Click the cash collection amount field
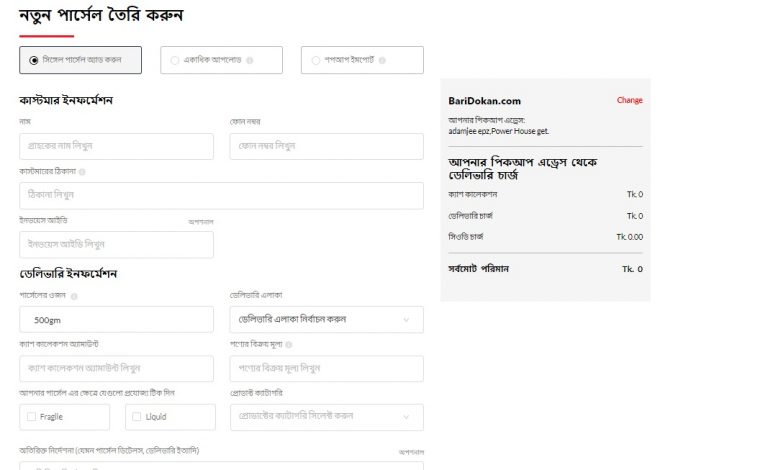The height and width of the screenshot is (470, 768). [116, 368]
